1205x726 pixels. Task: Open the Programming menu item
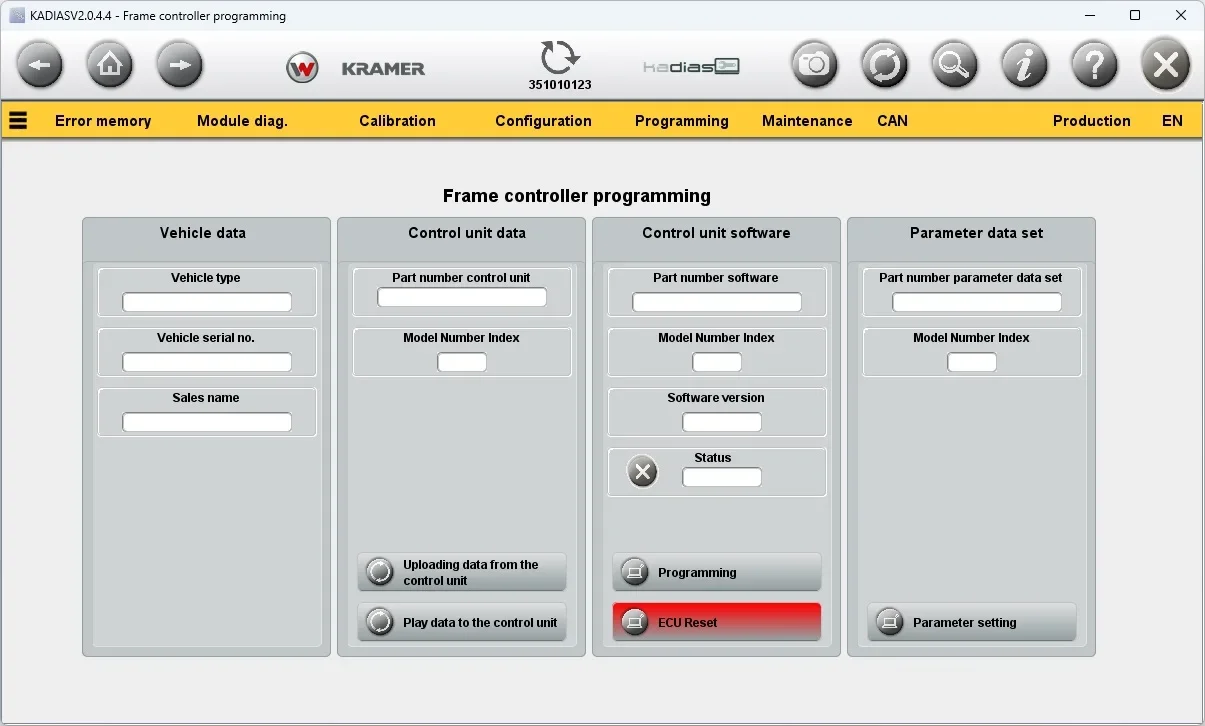click(681, 120)
